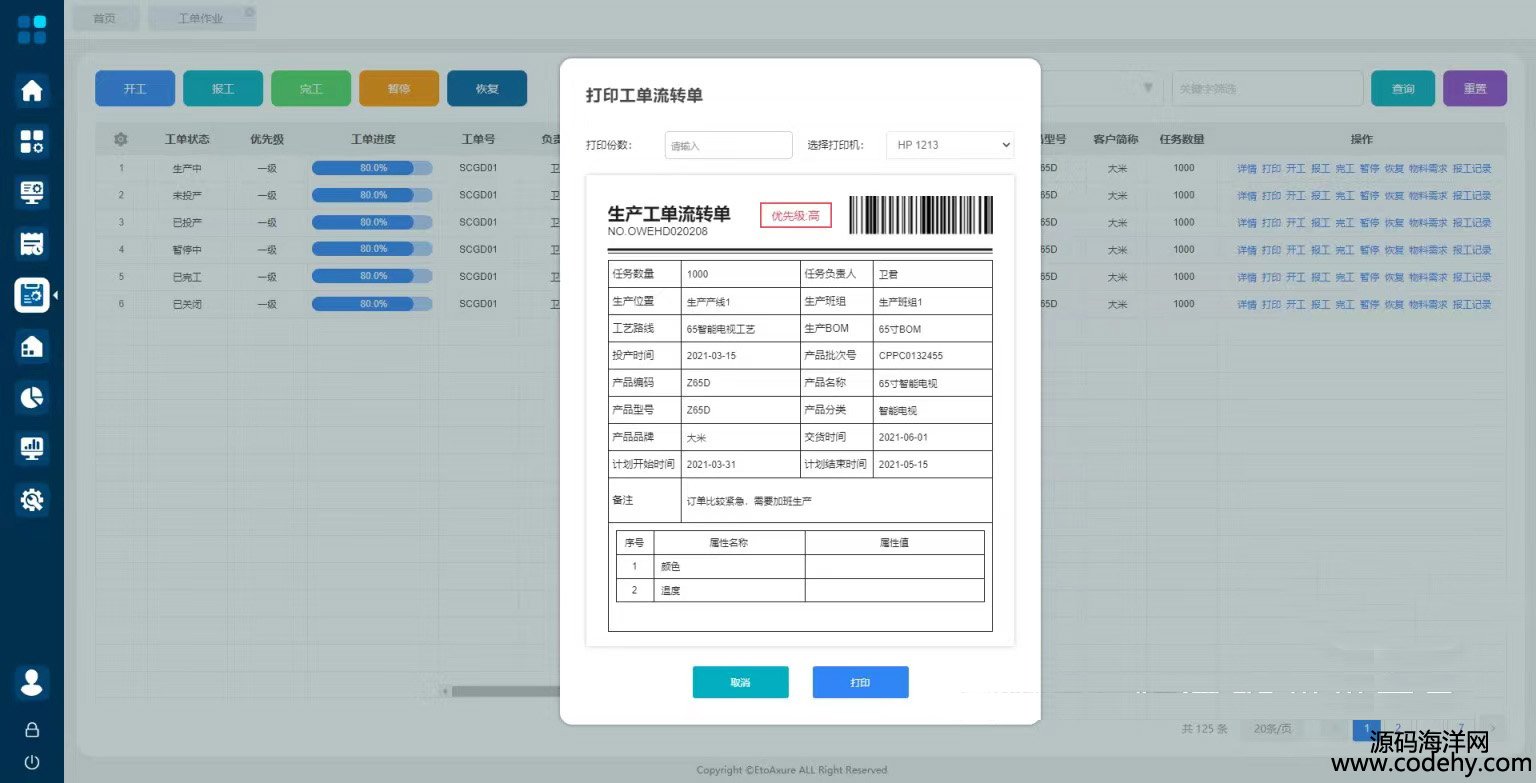The image size is (1536, 783).
Task: Click 物料需求 link in the third table row
Action: (x=1428, y=223)
